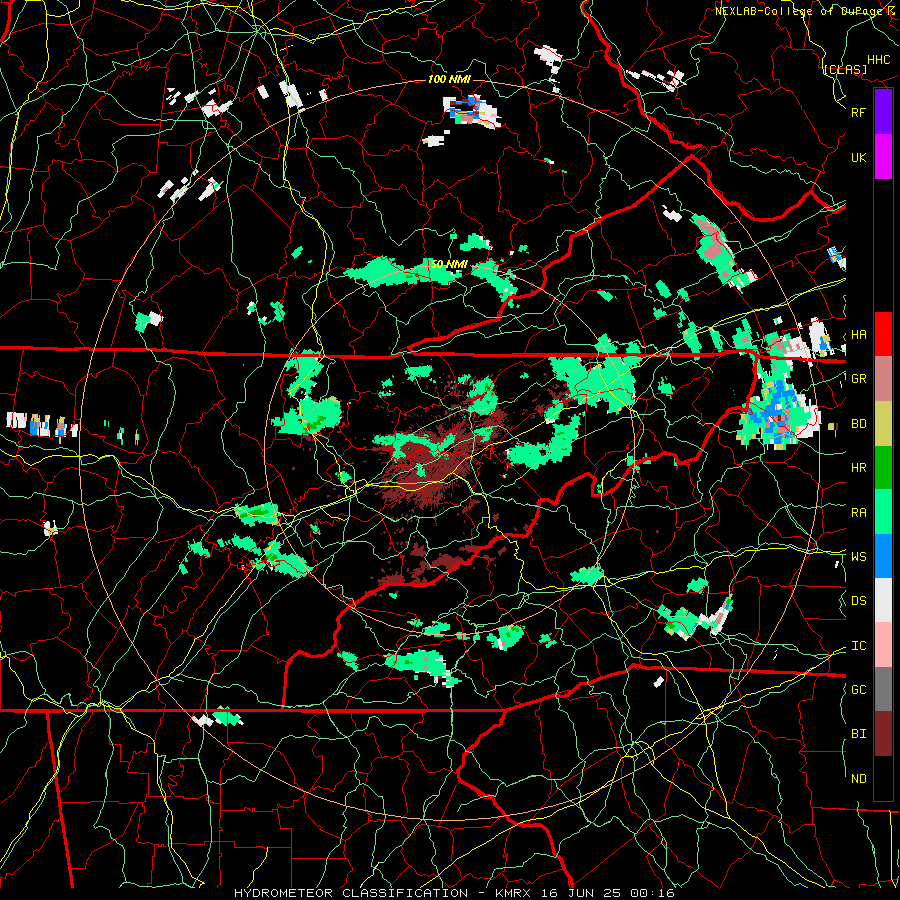900x900 pixels.
Task: Click the dark green HR legend swatch
Action: [x=883, y=468]
